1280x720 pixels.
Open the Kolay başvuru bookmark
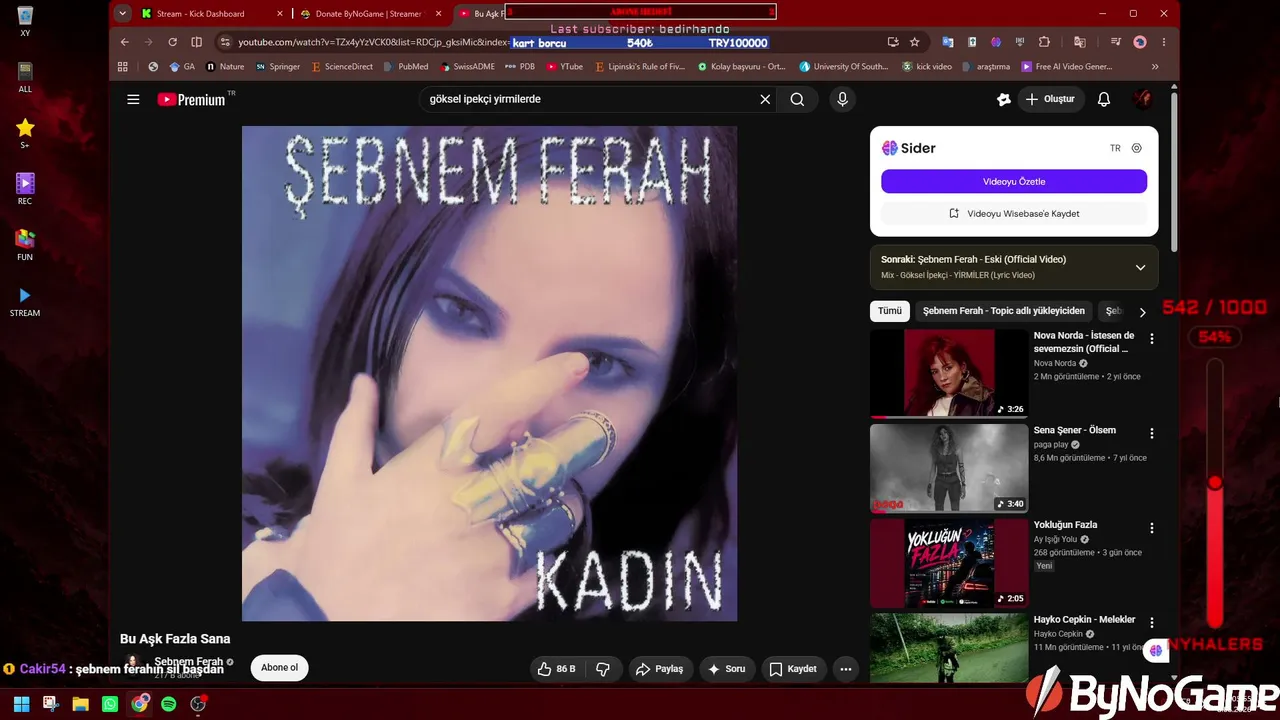coord(741,67)
